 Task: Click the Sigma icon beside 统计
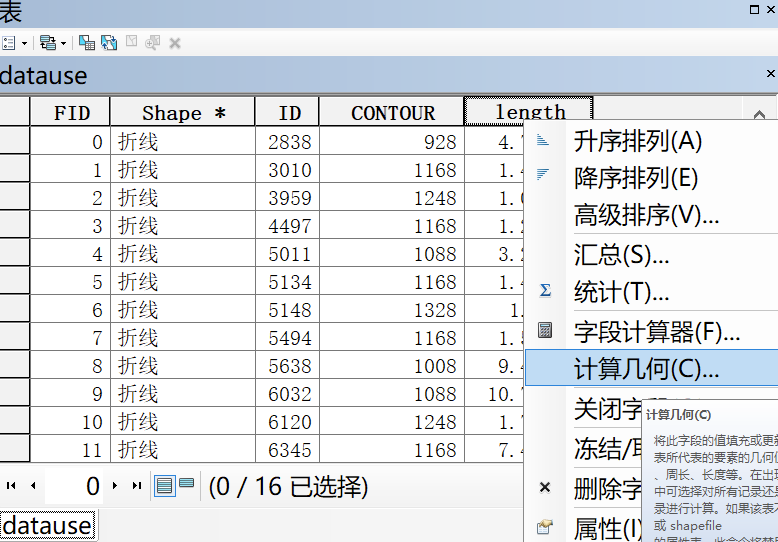pyautogui.click(x=545, y=290)
